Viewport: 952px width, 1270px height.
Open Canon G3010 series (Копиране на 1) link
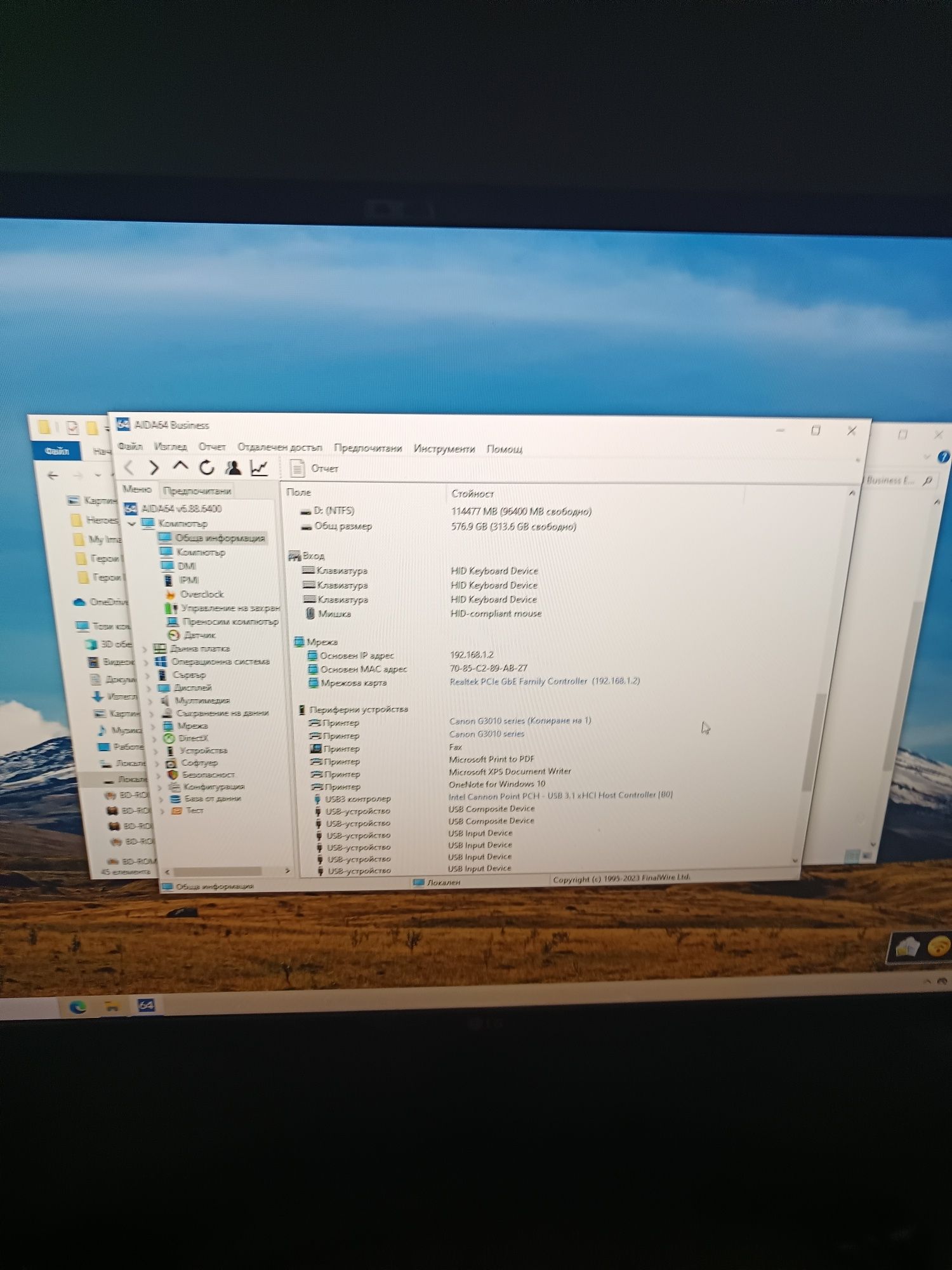click(x=520, y=721)
